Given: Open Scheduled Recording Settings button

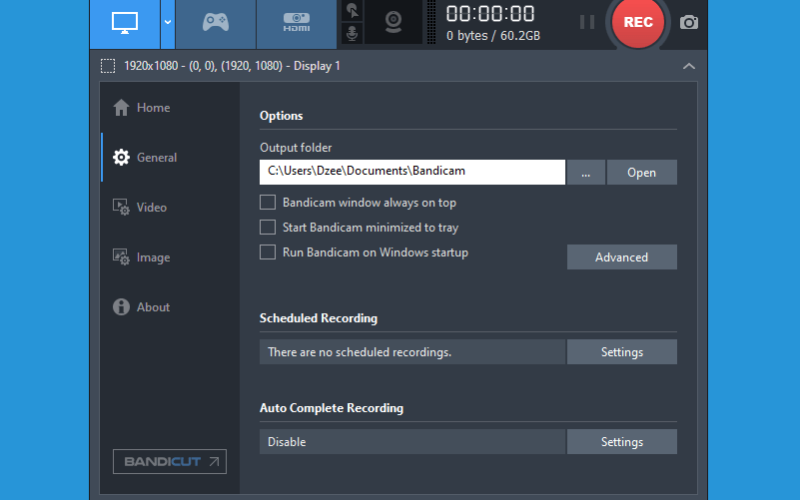Looking at the screenshot, I should click(x=622, y=352).
